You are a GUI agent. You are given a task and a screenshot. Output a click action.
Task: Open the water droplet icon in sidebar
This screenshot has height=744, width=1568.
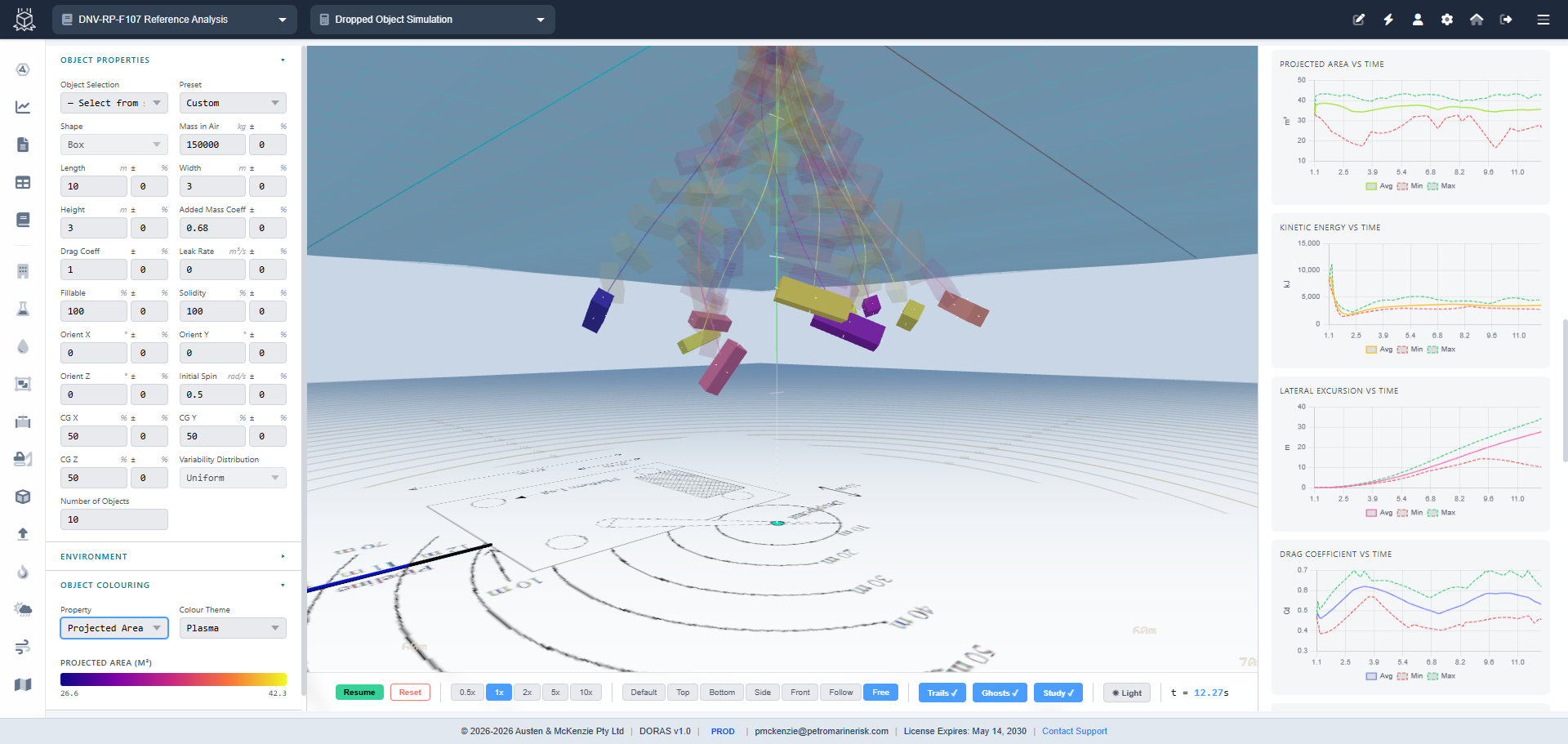click(x=23, y=346)
